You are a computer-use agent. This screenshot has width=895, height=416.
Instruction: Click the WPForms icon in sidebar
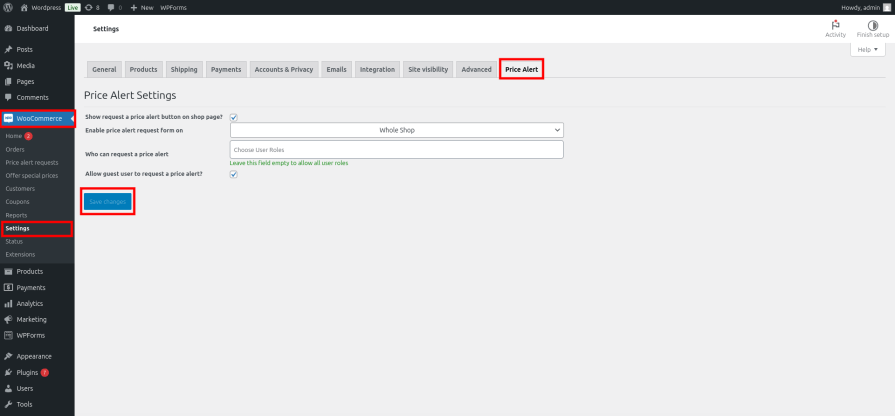[8, 336]
